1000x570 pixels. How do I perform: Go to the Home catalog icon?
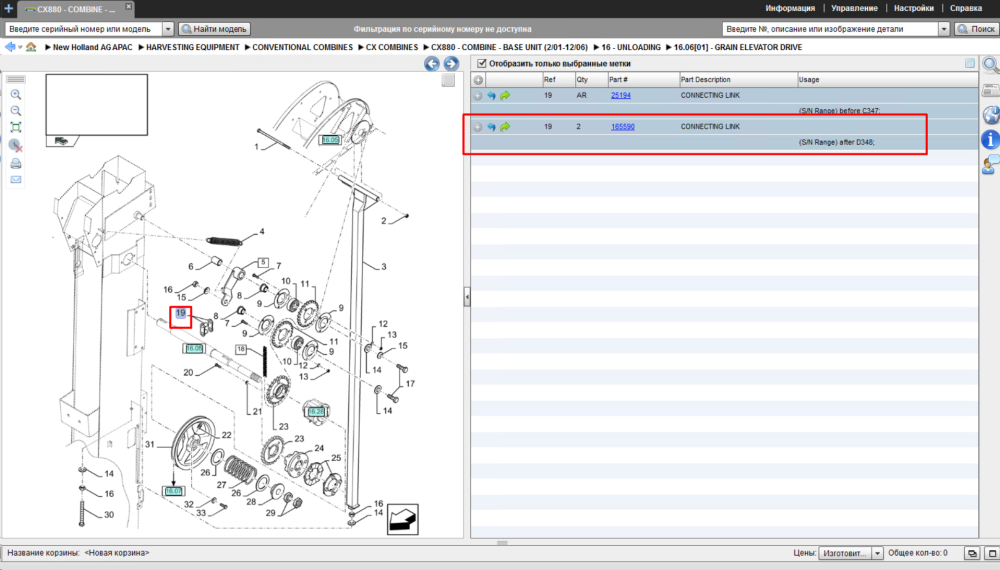(x=31, y=47)
